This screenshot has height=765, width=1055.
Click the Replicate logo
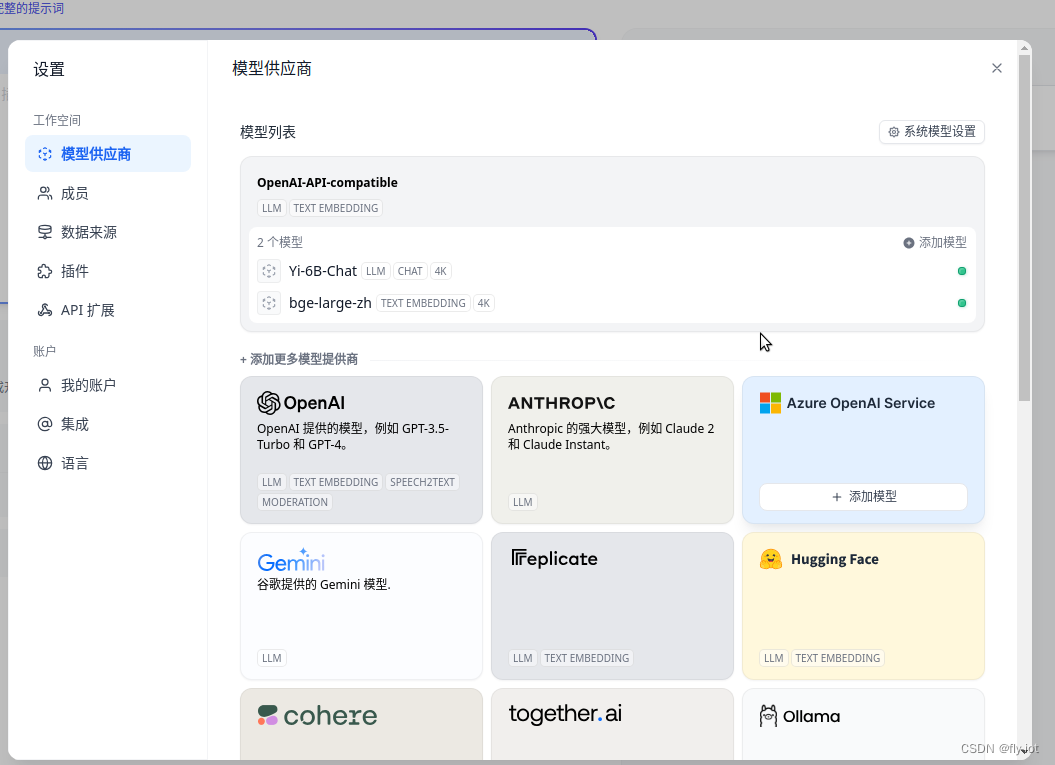(x=554, y=558)
